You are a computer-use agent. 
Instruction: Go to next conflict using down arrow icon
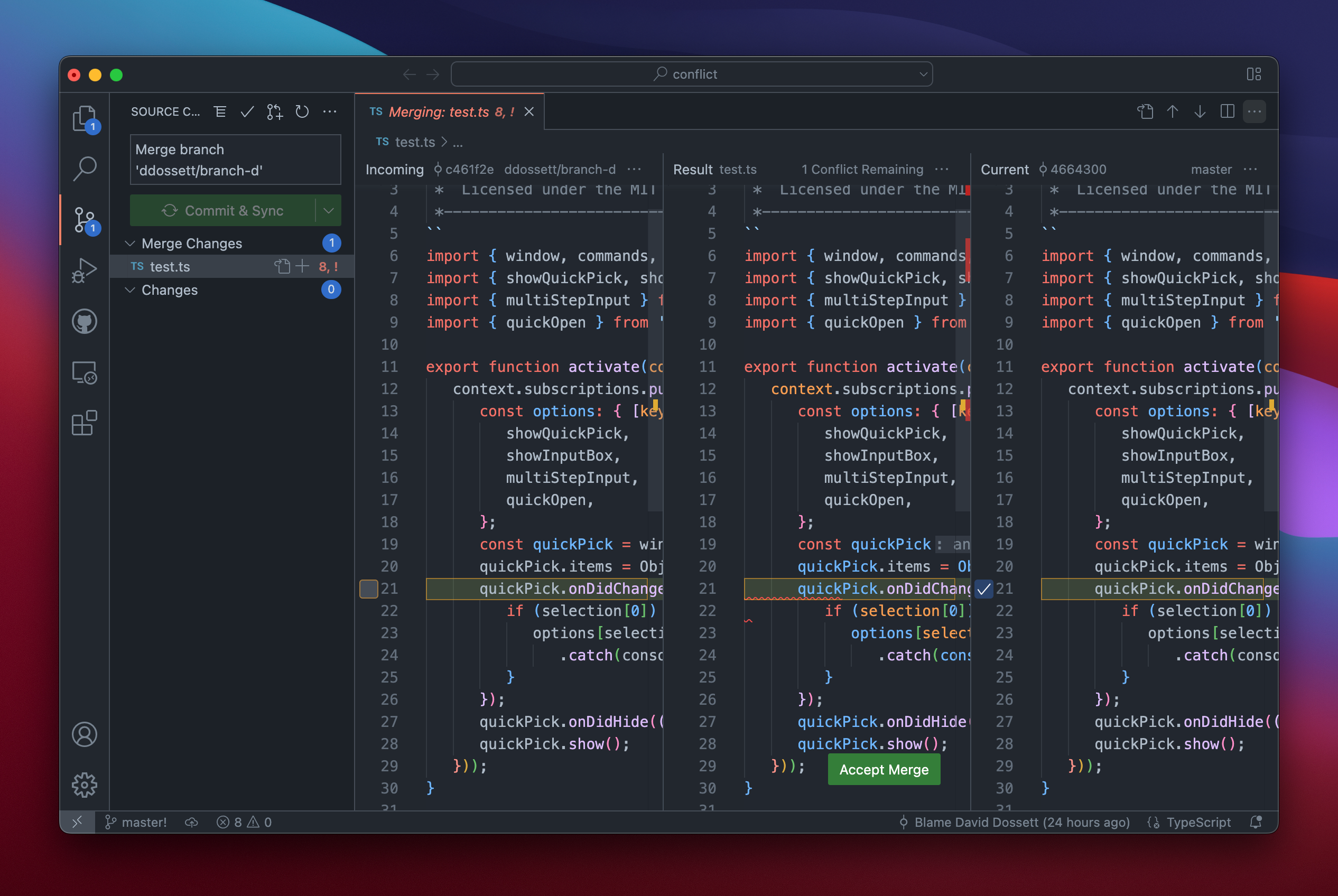(x=1199, y=111)
